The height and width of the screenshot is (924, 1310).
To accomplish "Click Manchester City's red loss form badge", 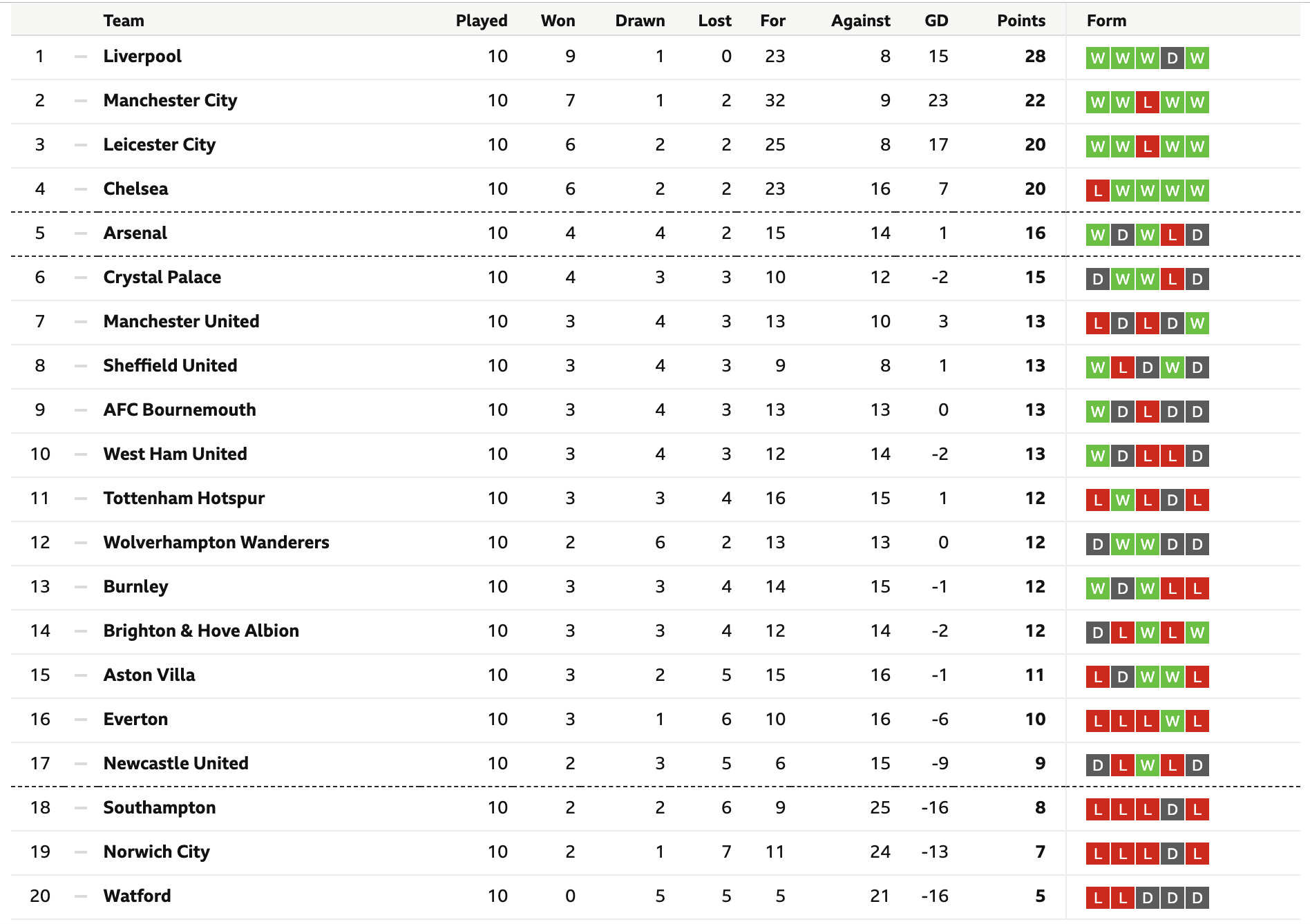I will (1147, 102).
